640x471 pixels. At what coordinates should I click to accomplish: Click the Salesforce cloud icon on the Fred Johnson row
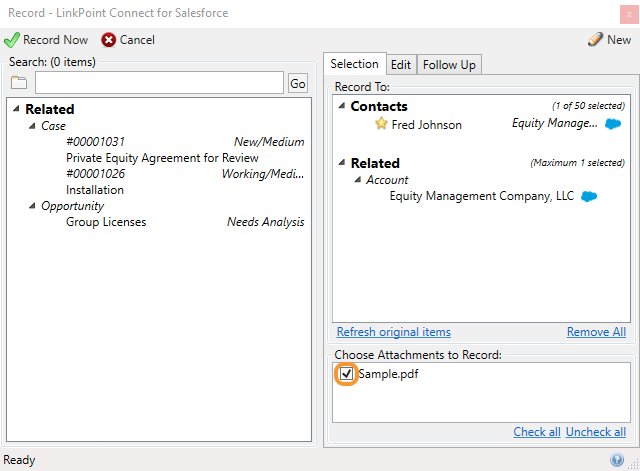(613, 124)
